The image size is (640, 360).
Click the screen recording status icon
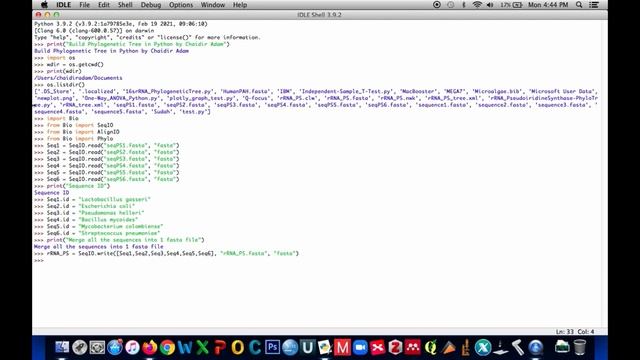[437, 5]
